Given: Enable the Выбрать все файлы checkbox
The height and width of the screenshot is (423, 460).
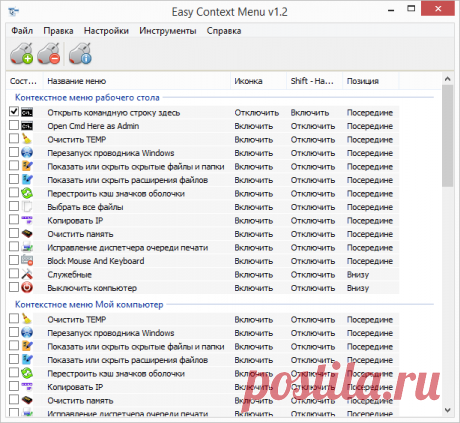Looking at the screenshot, I should [x=14, y=206].
